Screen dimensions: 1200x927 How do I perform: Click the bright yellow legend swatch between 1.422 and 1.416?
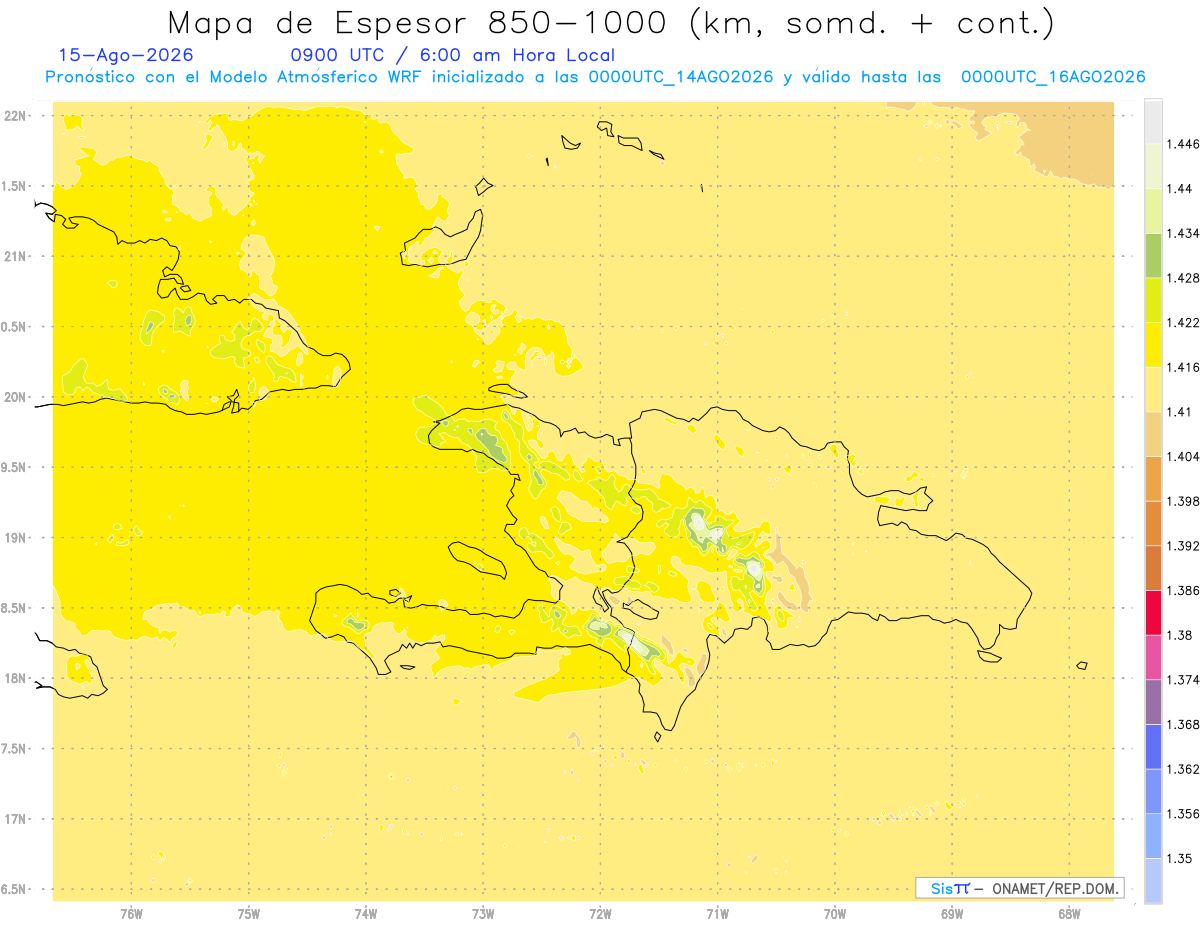[1153, 345]
